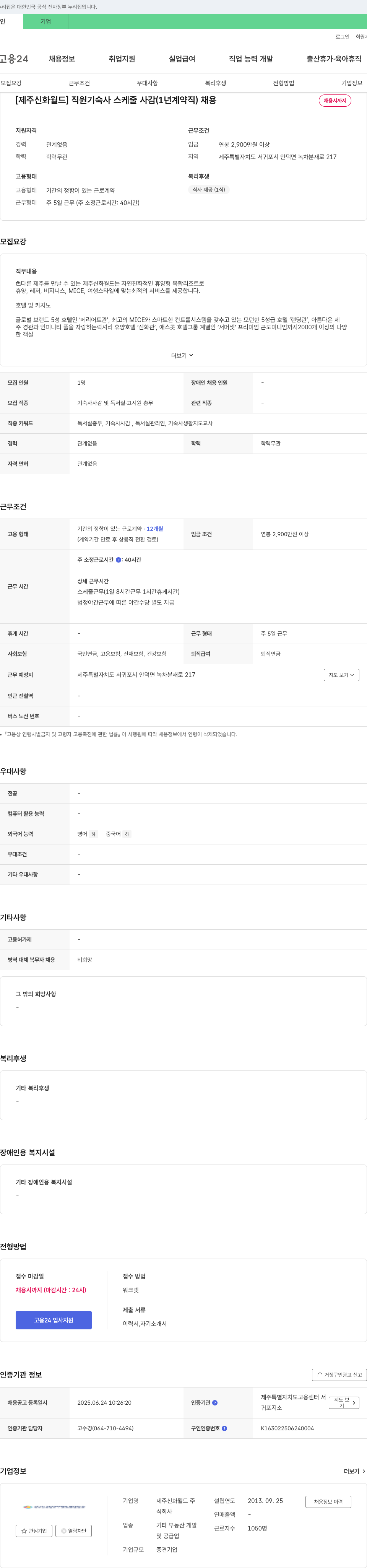
Task: Open the weekly working hours help icon
Action: tap(118, 560)
